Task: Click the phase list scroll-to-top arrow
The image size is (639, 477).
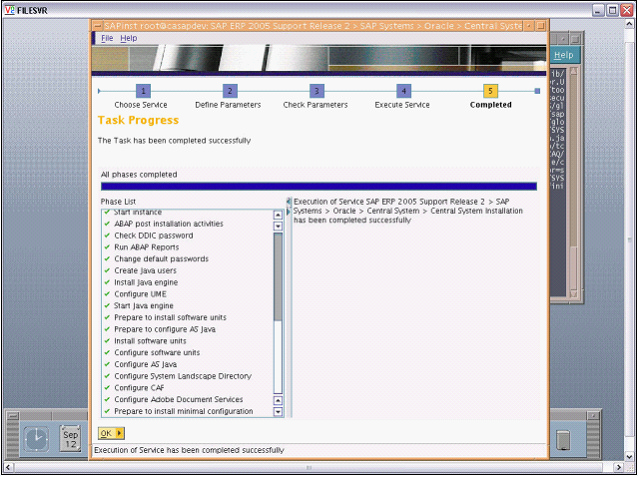Action: (x=278, y=214)
